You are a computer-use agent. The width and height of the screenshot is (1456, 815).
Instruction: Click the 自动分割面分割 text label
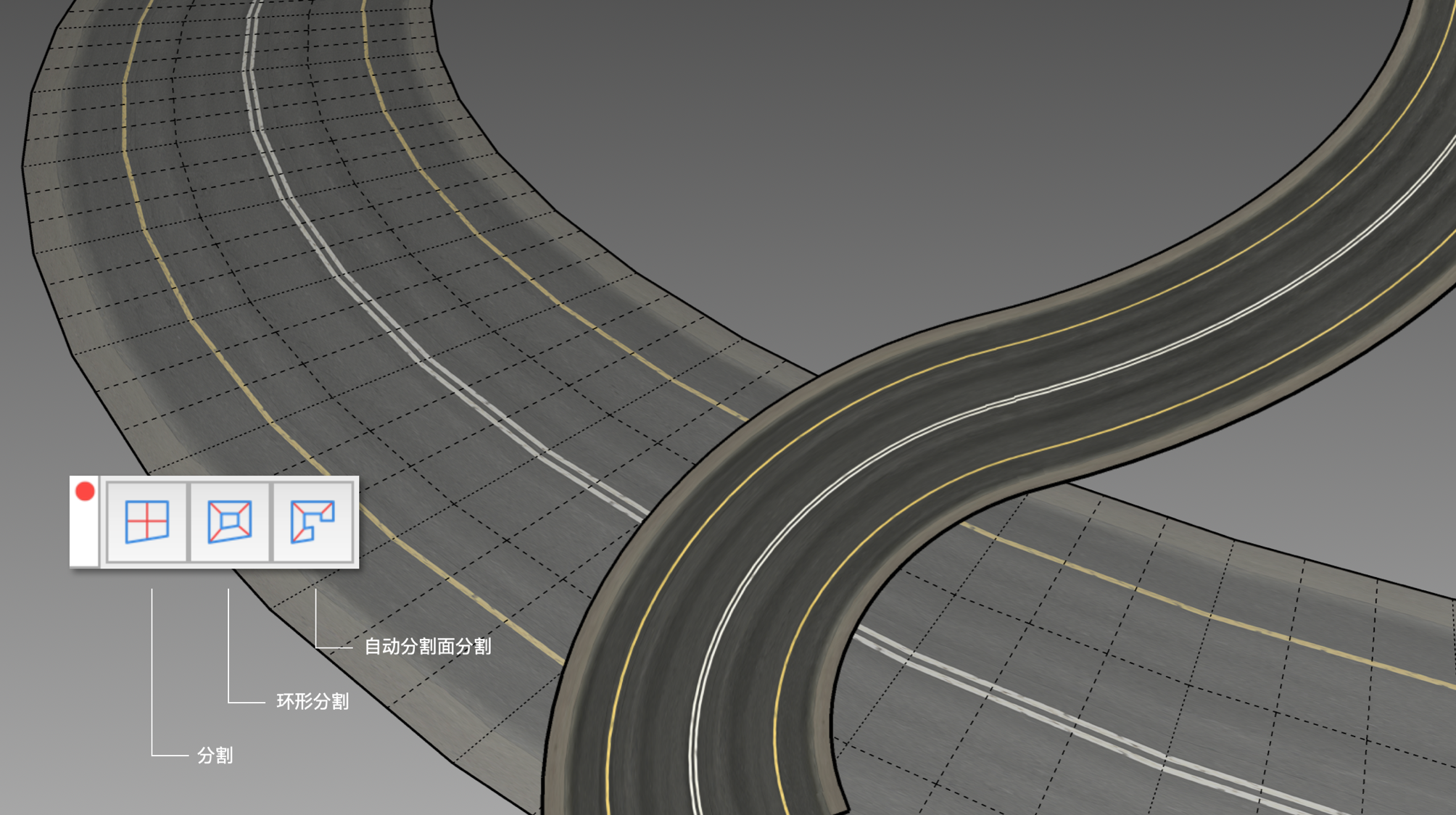[427, 646]
